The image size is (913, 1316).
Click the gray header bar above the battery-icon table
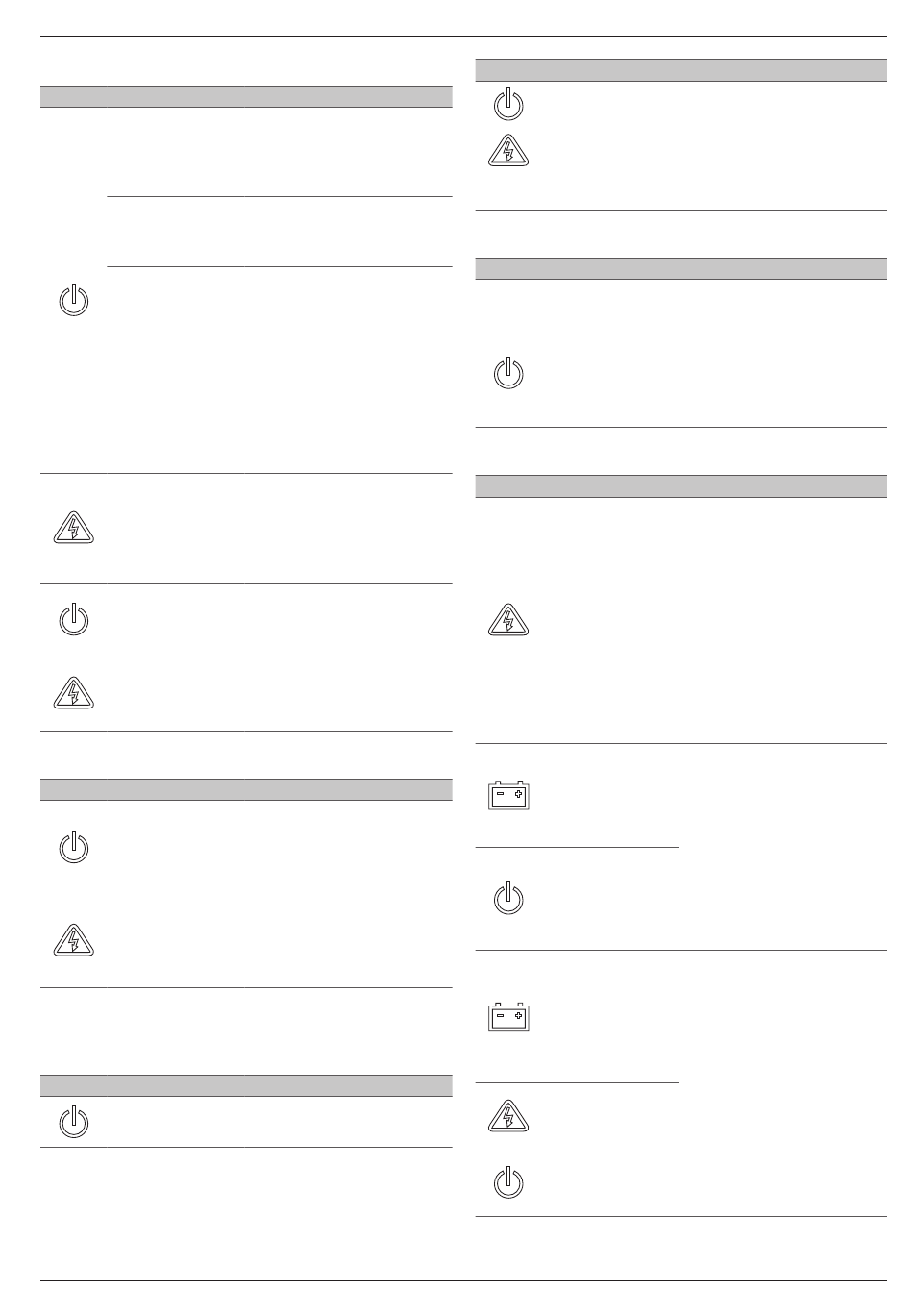click(x=681, y=485)
